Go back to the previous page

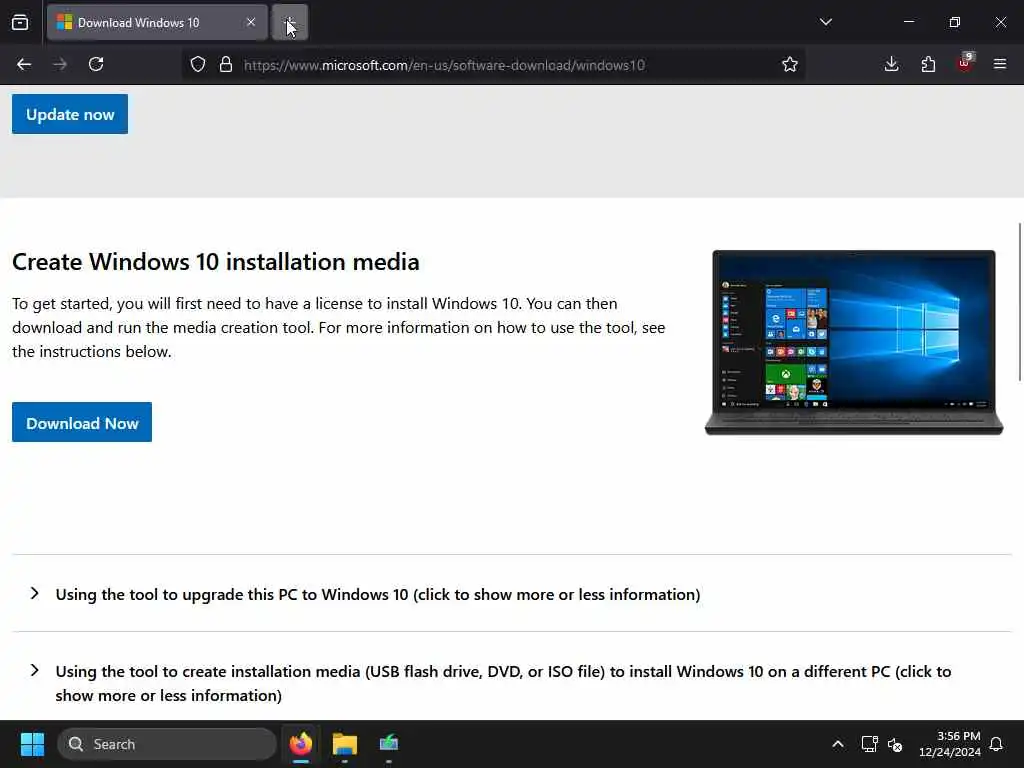pos(24,64)
